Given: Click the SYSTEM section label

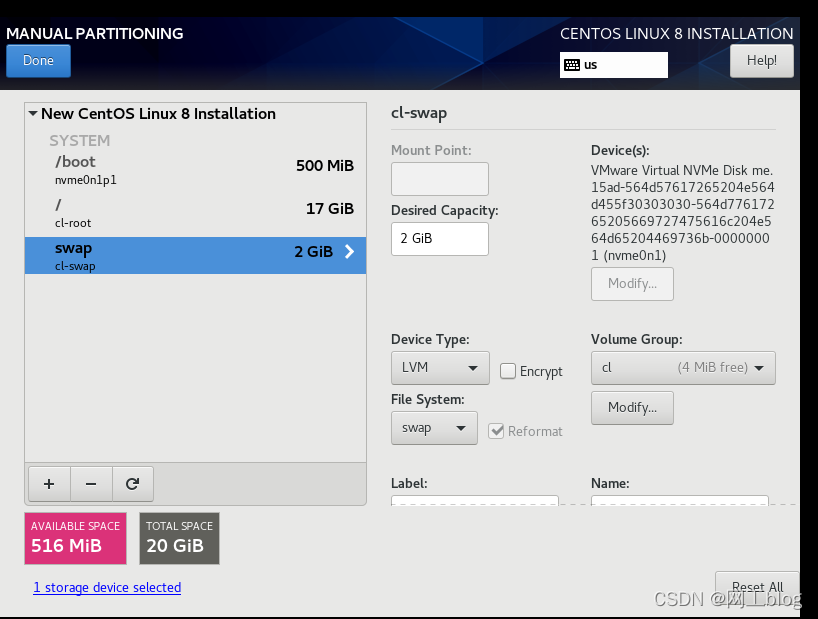Looking at the screenshot, I should 80,140.
